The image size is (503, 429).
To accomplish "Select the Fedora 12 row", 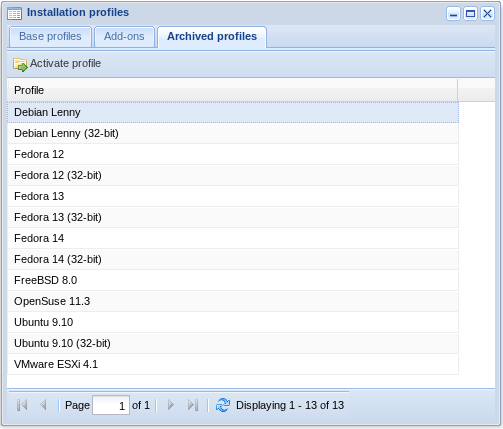I will 233,154.
